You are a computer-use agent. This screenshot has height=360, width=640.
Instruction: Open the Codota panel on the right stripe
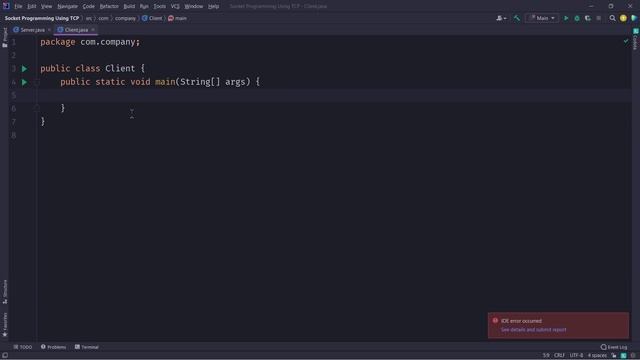click(x=636, y=39)
